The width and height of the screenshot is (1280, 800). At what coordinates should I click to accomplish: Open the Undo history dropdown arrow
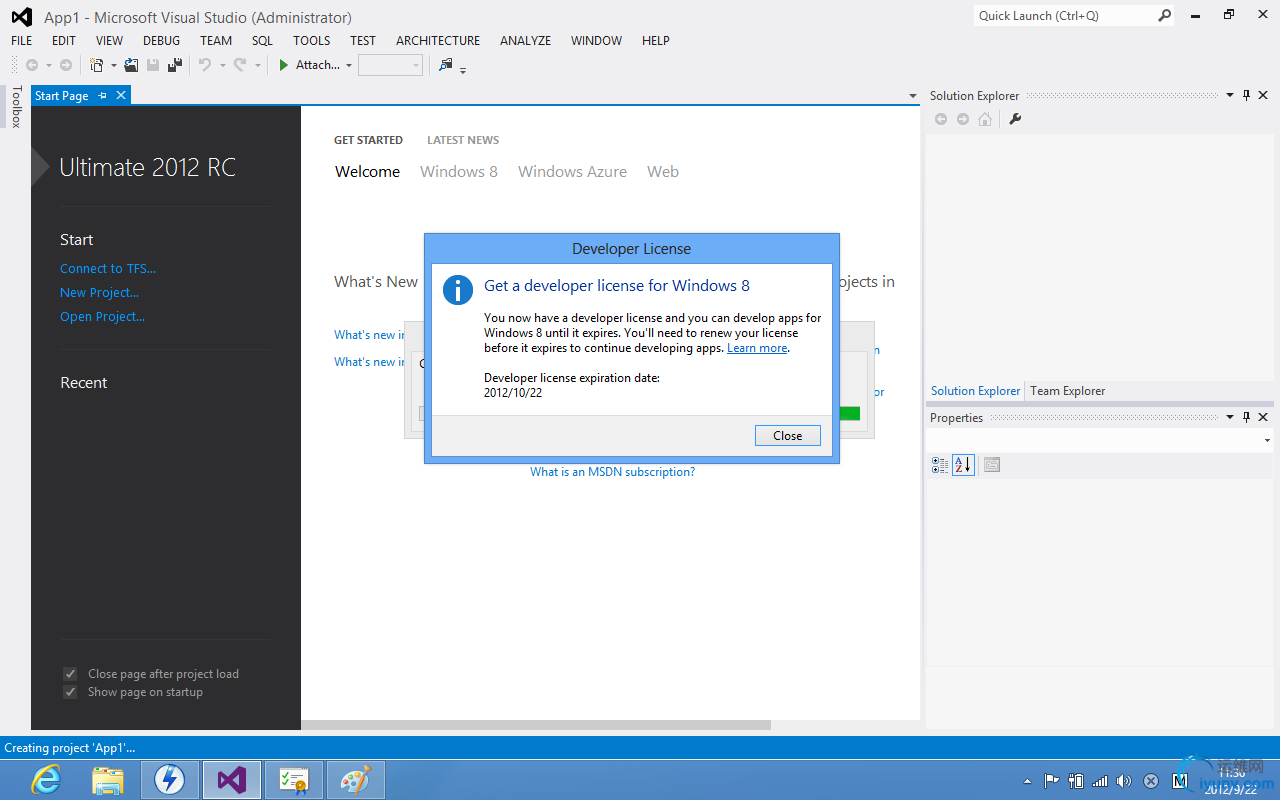pyautogui.click(x=222, y=66)
